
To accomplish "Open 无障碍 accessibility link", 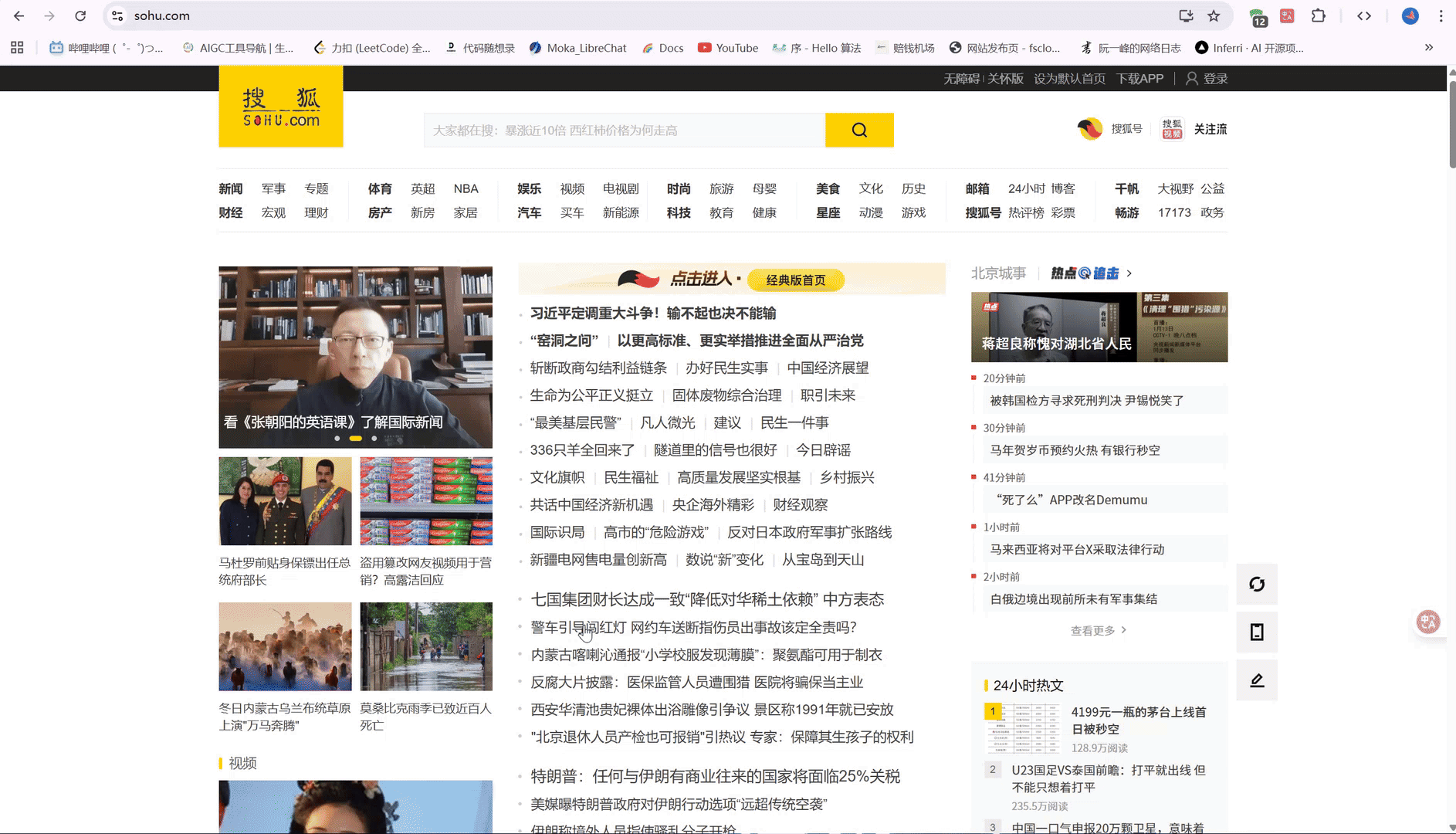I will tap(961, 79).
